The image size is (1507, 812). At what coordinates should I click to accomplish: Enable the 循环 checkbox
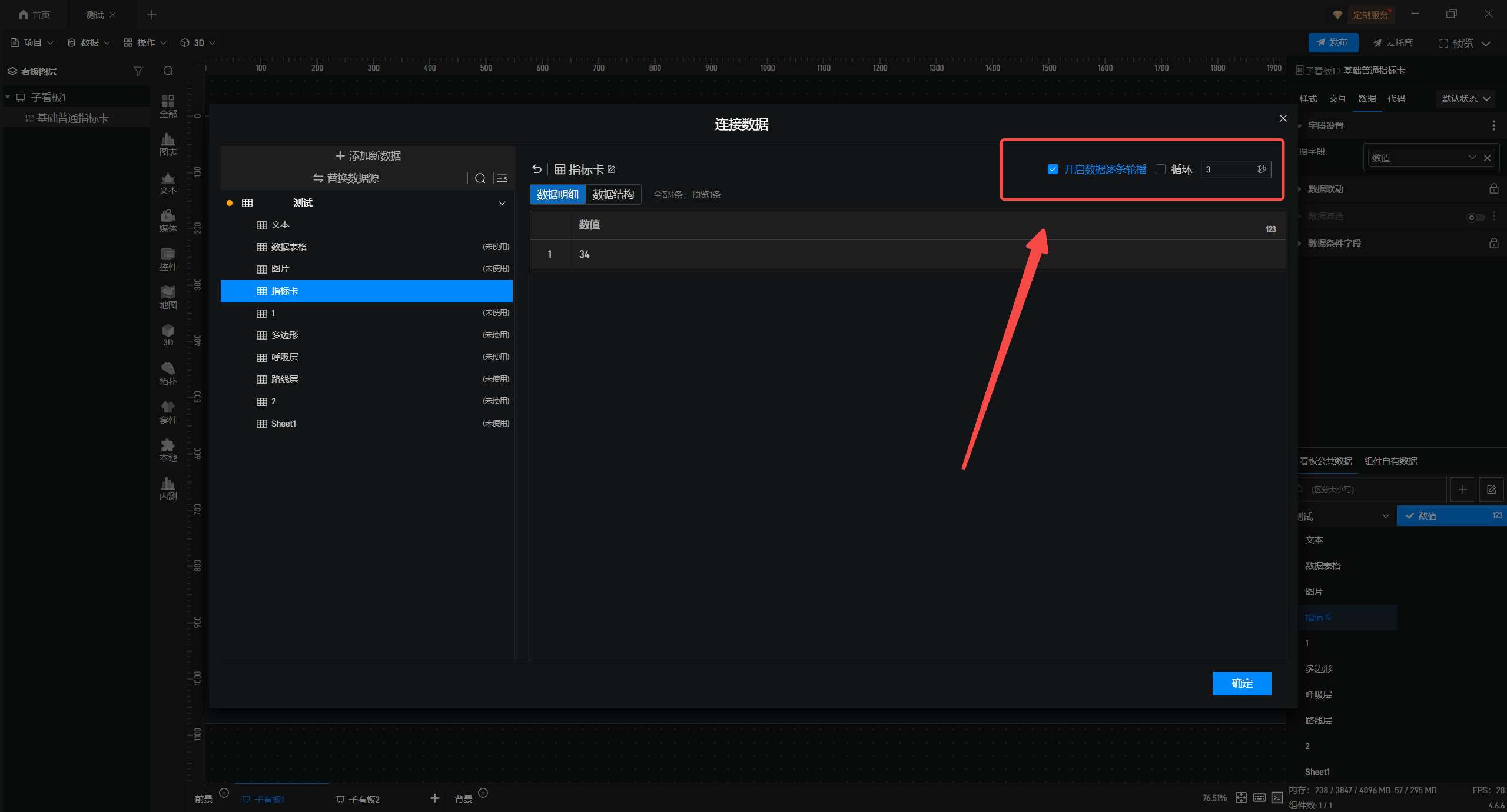[x=1160, y=169]
